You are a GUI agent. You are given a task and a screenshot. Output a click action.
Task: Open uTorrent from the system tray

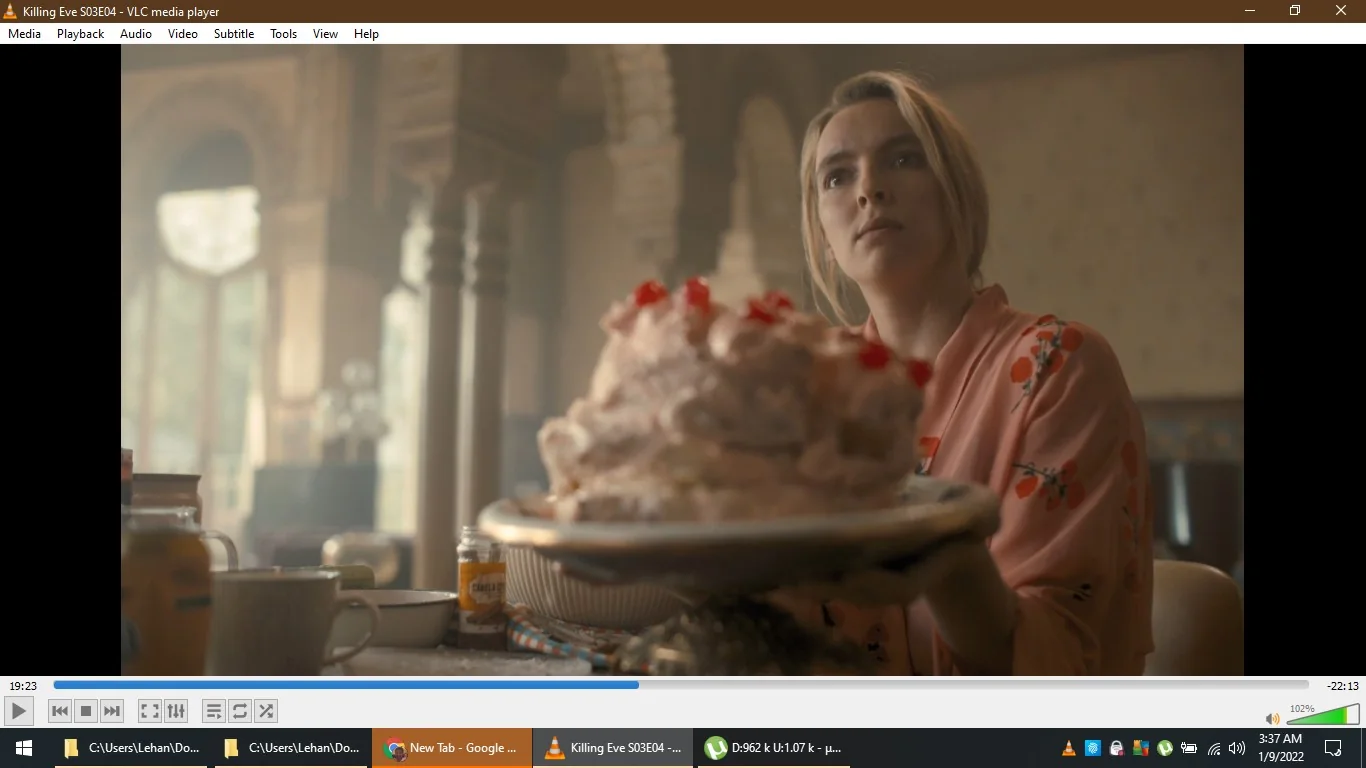click(1164, 748)
